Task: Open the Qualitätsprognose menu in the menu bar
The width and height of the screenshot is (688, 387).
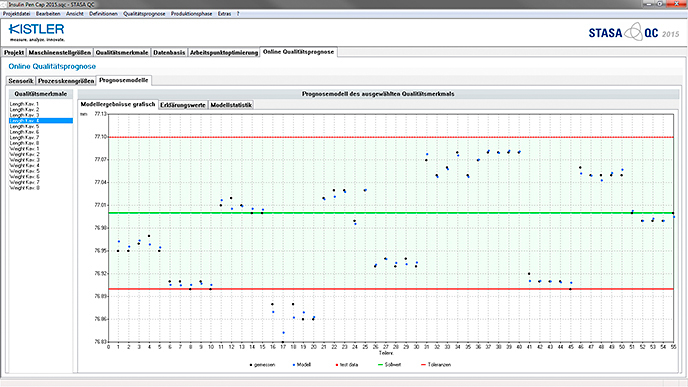Action: click(144, 14)
